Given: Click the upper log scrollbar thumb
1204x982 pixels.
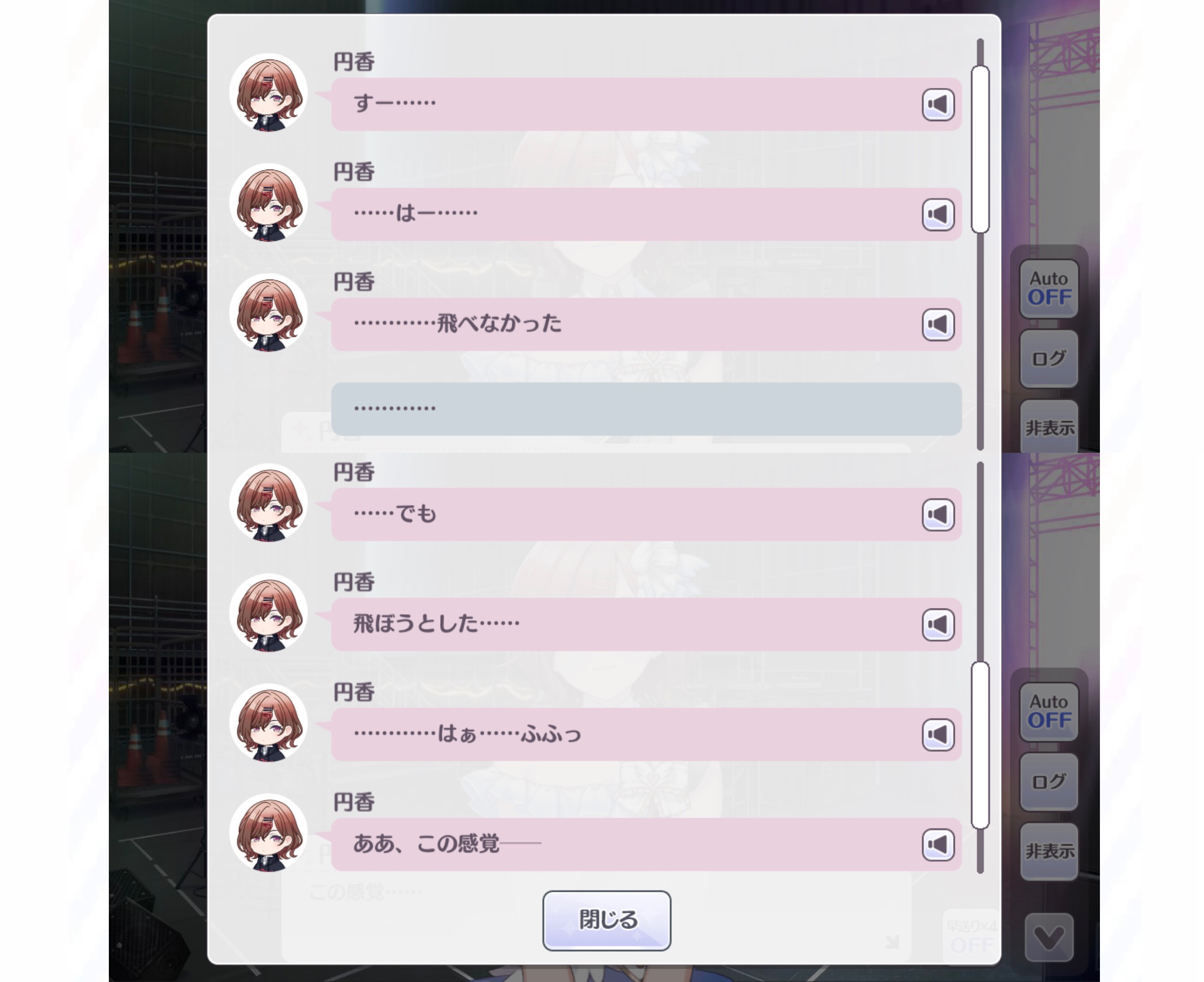Looking at the screenshot, I should (x=980, y=149).
